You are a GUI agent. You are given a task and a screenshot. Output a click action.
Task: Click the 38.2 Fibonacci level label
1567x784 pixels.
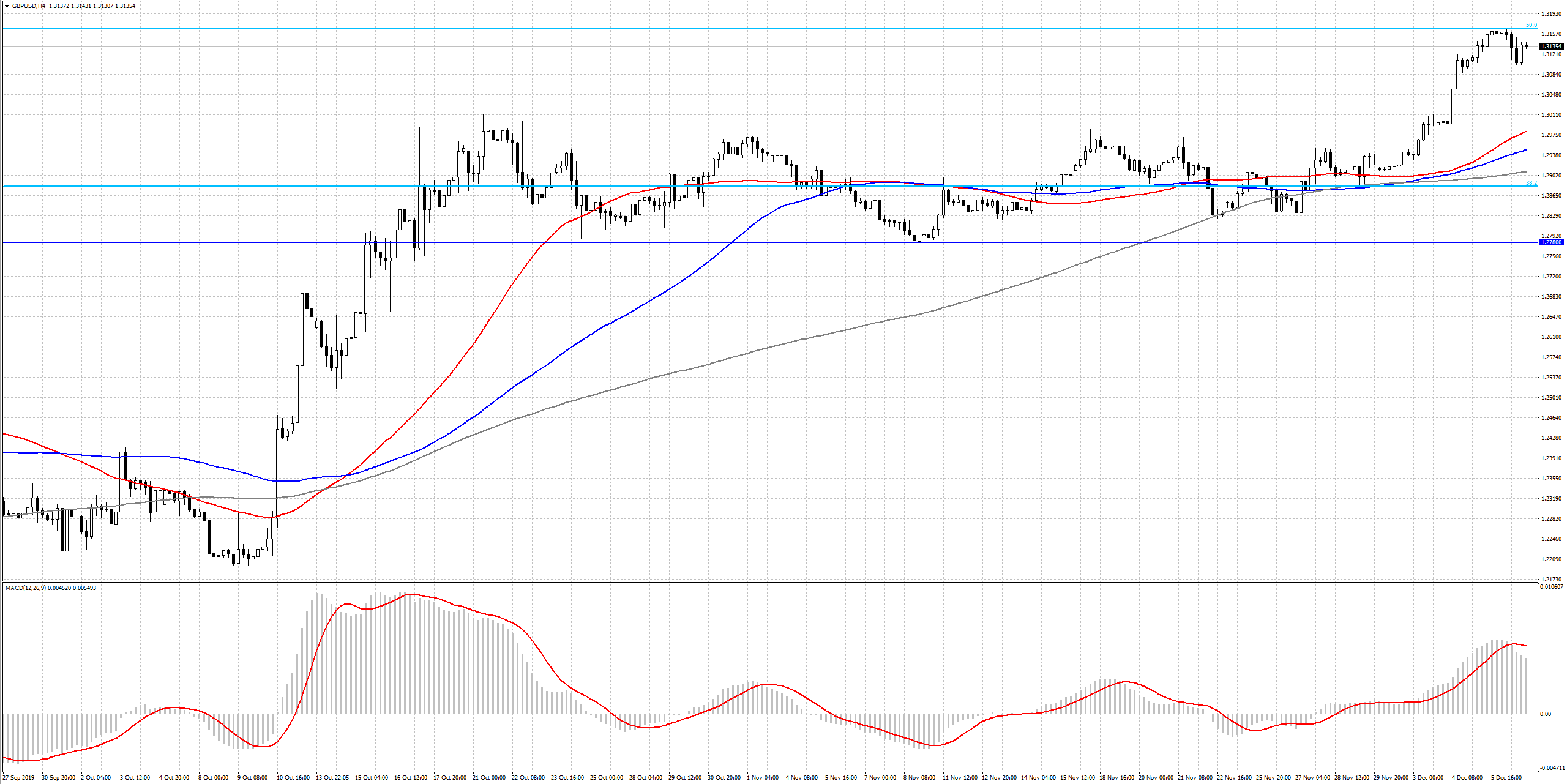(1531, 183)
